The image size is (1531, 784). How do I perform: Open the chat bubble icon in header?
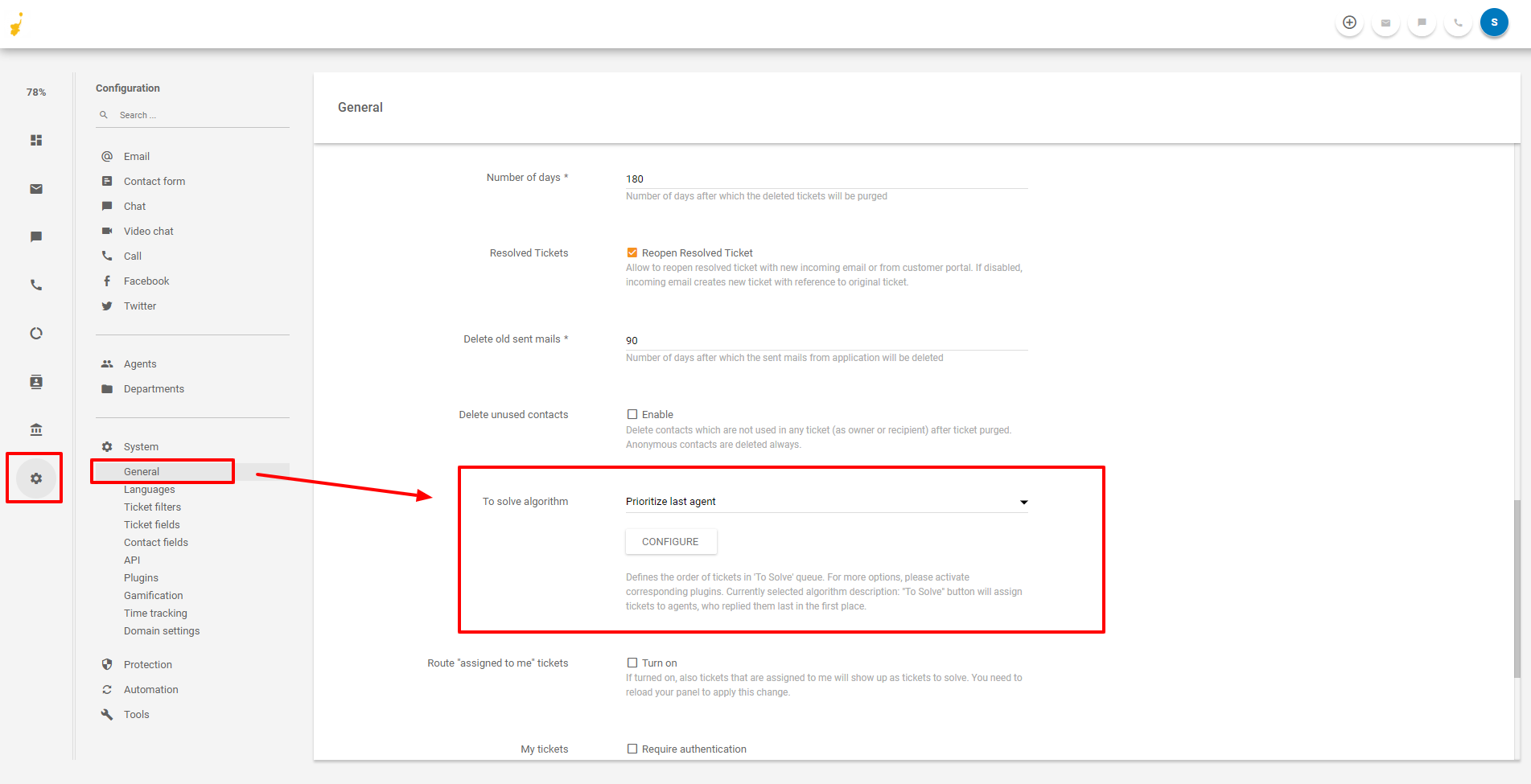1422,23
